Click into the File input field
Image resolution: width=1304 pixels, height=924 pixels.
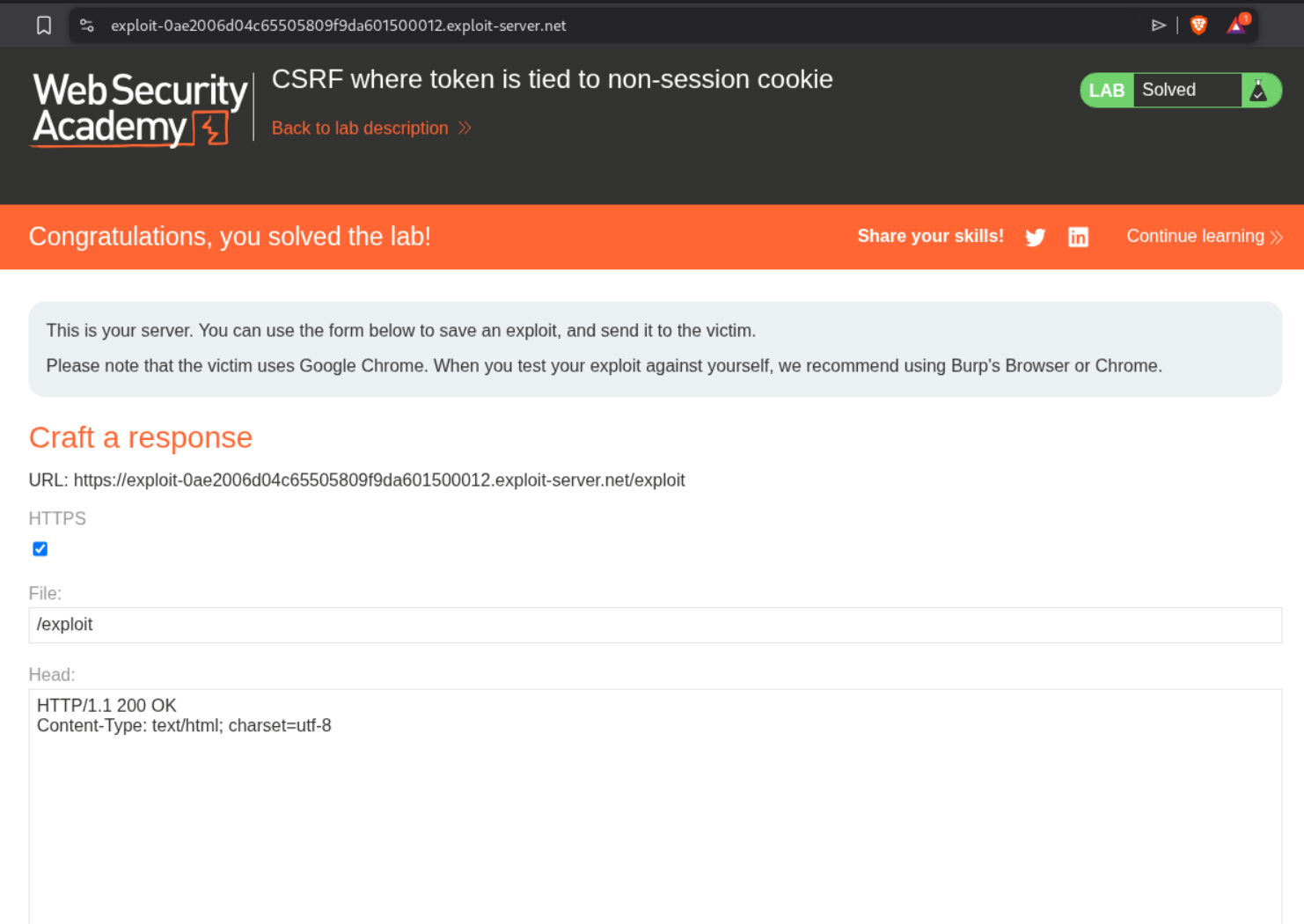tap(655, 625)
